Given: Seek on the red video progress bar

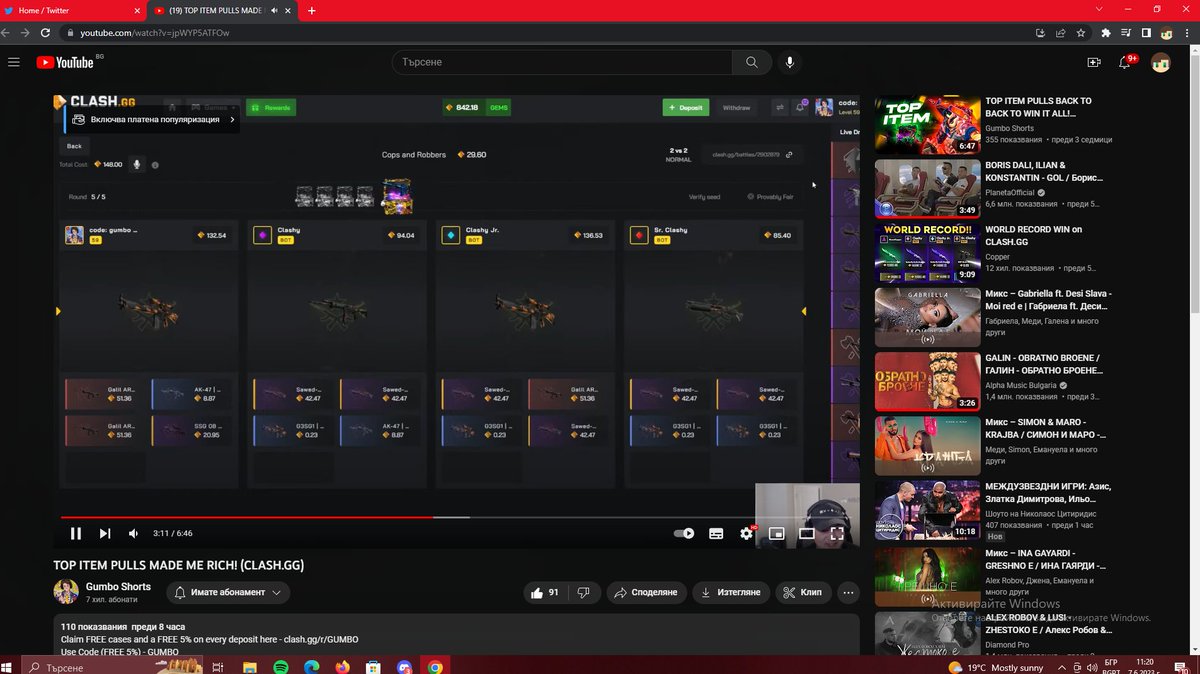Looking at the screenshot, I should [x=246, y=517].
